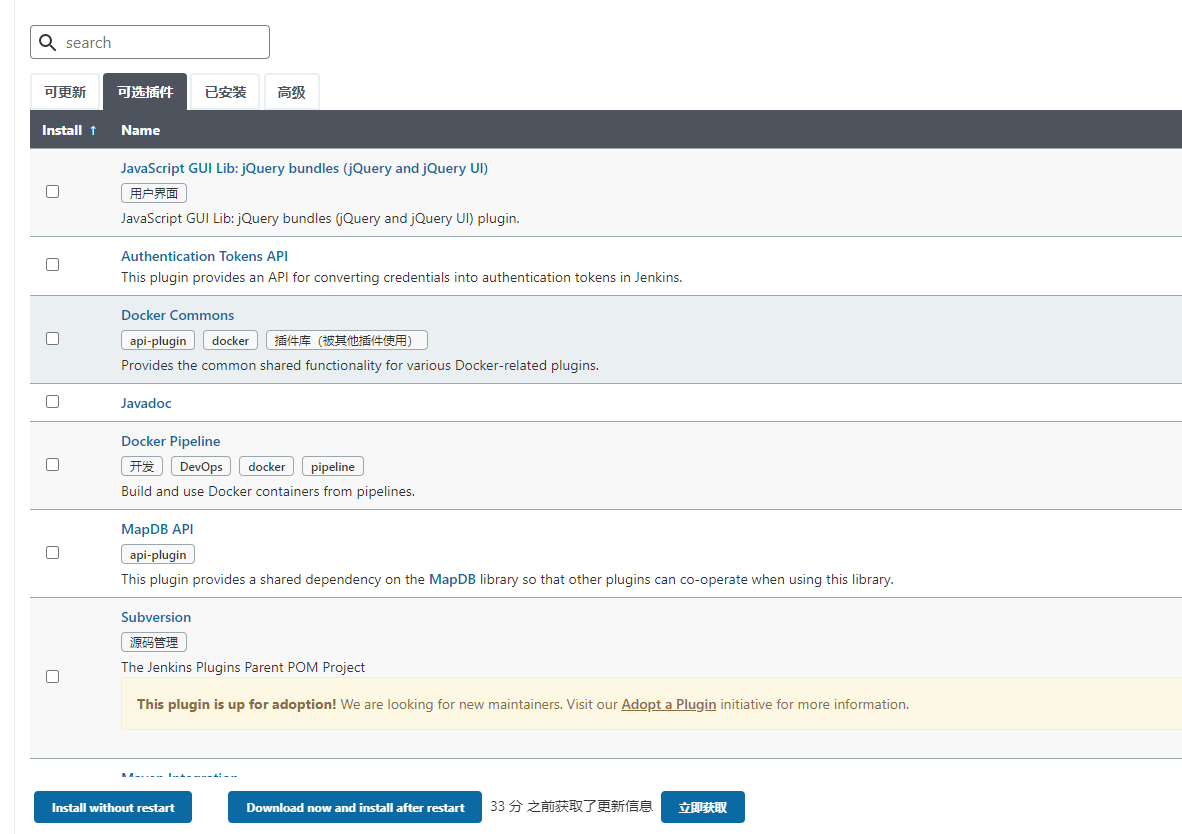Viewport: 1182px width, 834px height.
Task: Click the Install column sort arrow
Action: [x=93, y=130]
